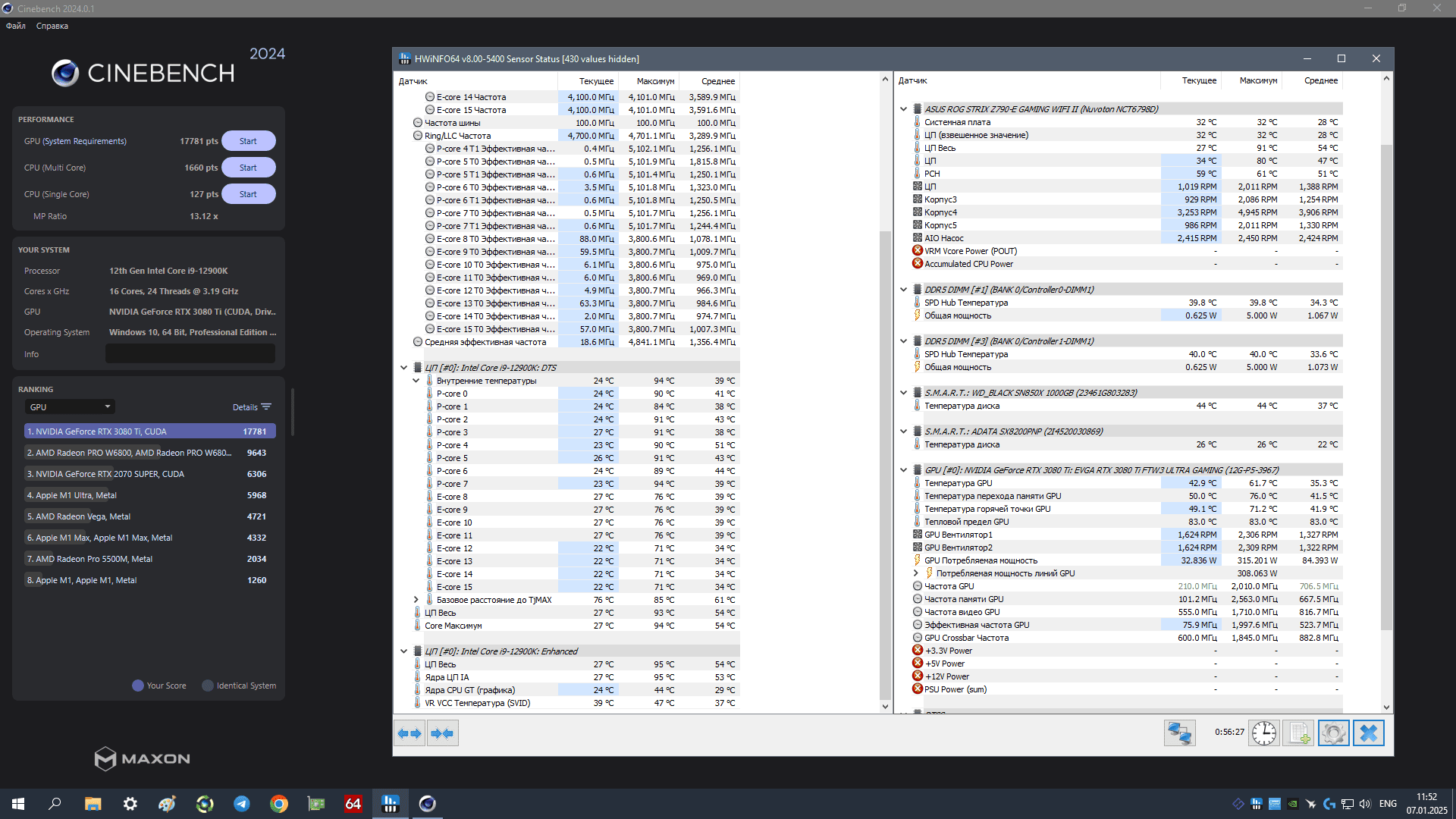Select the VR VCC Температура (SVID) row
Screen dimensions: 1456x819
pos(575,703)
